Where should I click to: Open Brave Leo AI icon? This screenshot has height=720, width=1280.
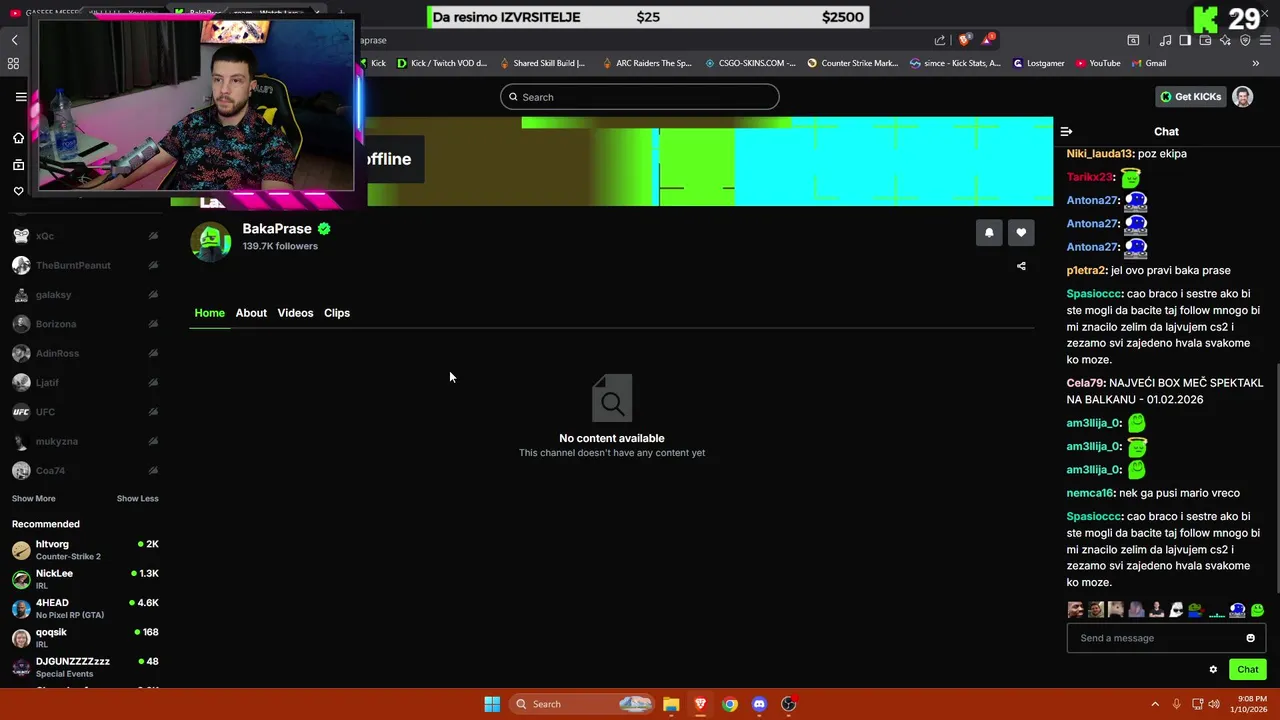pos(1225,40)
